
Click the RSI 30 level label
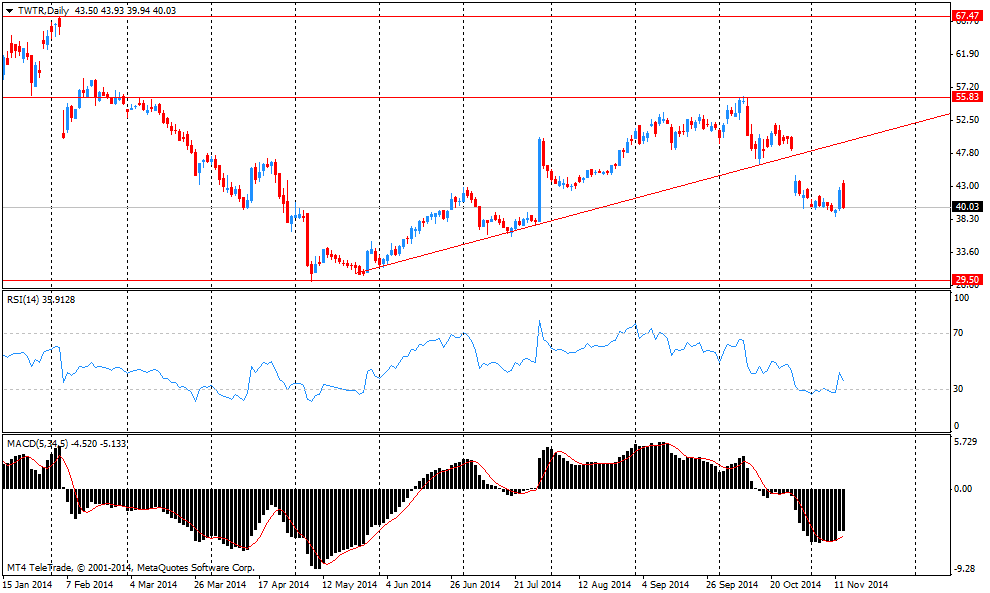click(958, 388)
